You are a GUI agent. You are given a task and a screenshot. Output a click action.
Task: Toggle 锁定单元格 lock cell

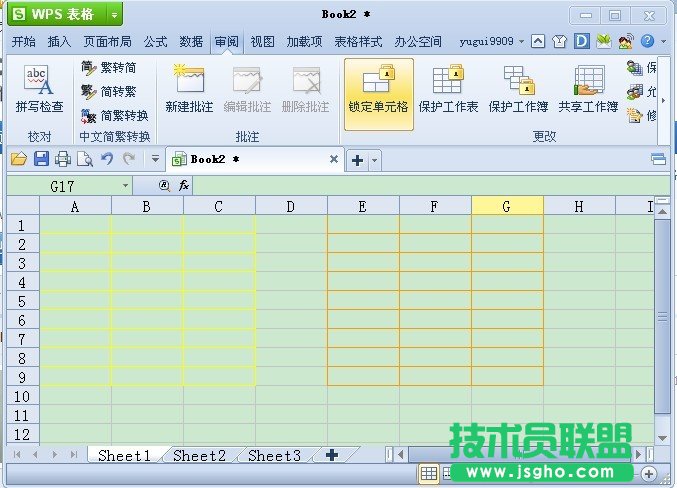pos(379,94)
